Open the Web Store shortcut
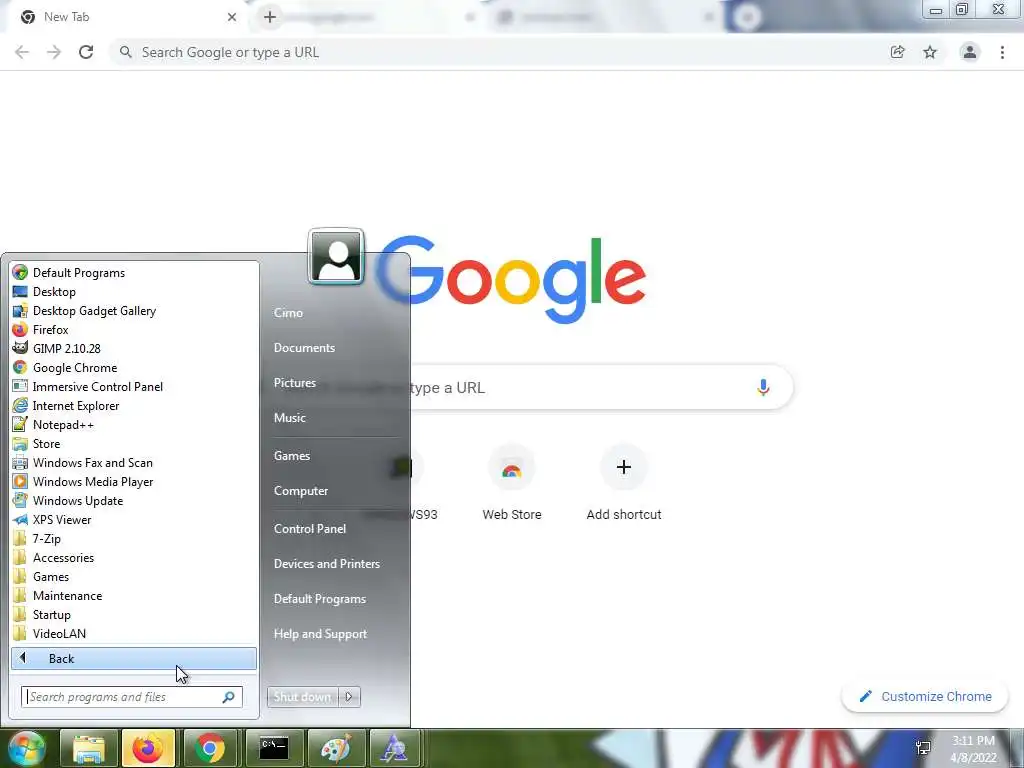 511,483
